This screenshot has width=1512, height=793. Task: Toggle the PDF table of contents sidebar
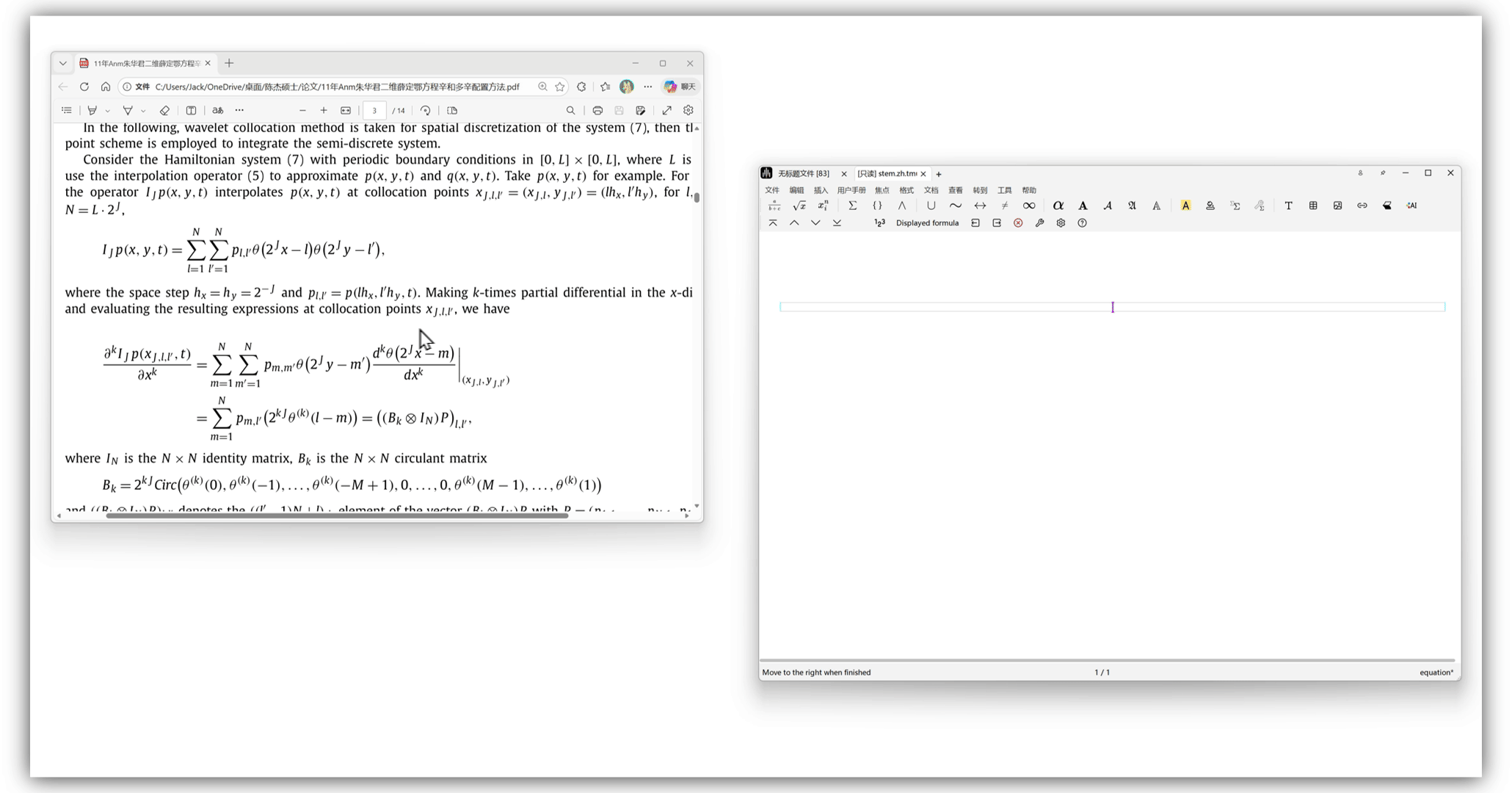point(67,111)
